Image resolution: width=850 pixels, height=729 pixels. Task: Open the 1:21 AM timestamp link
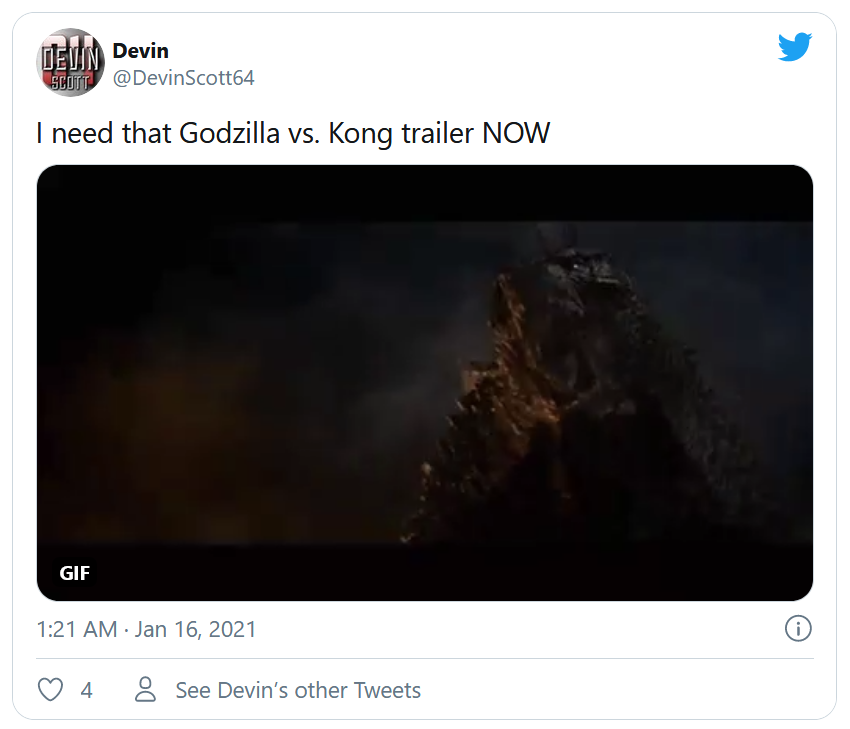tap(77, 630)
